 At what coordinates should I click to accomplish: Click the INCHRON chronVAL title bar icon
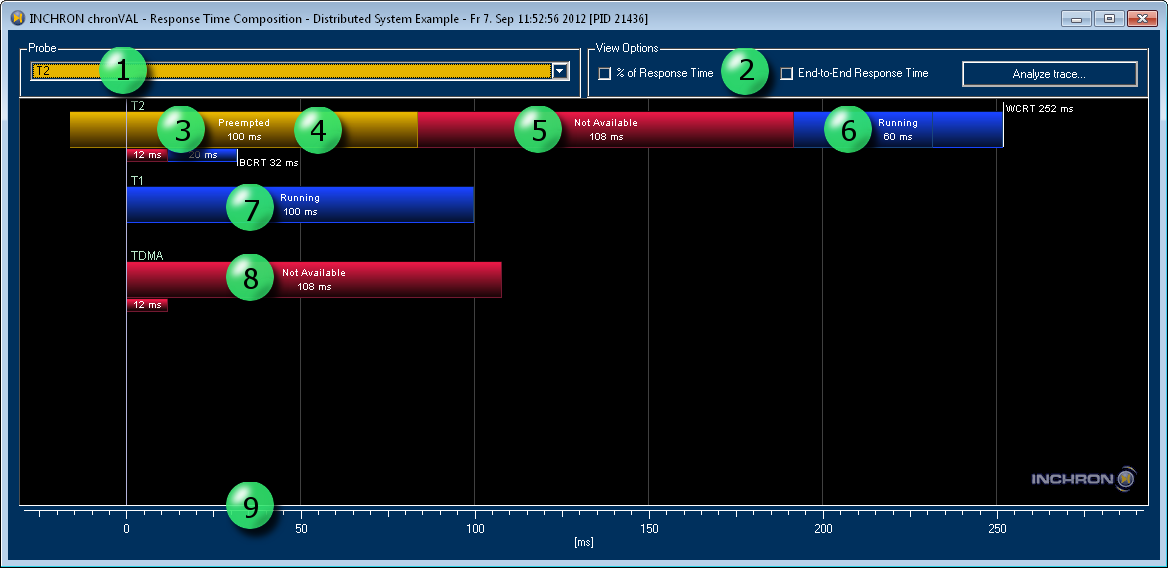[x=18, y=17]
